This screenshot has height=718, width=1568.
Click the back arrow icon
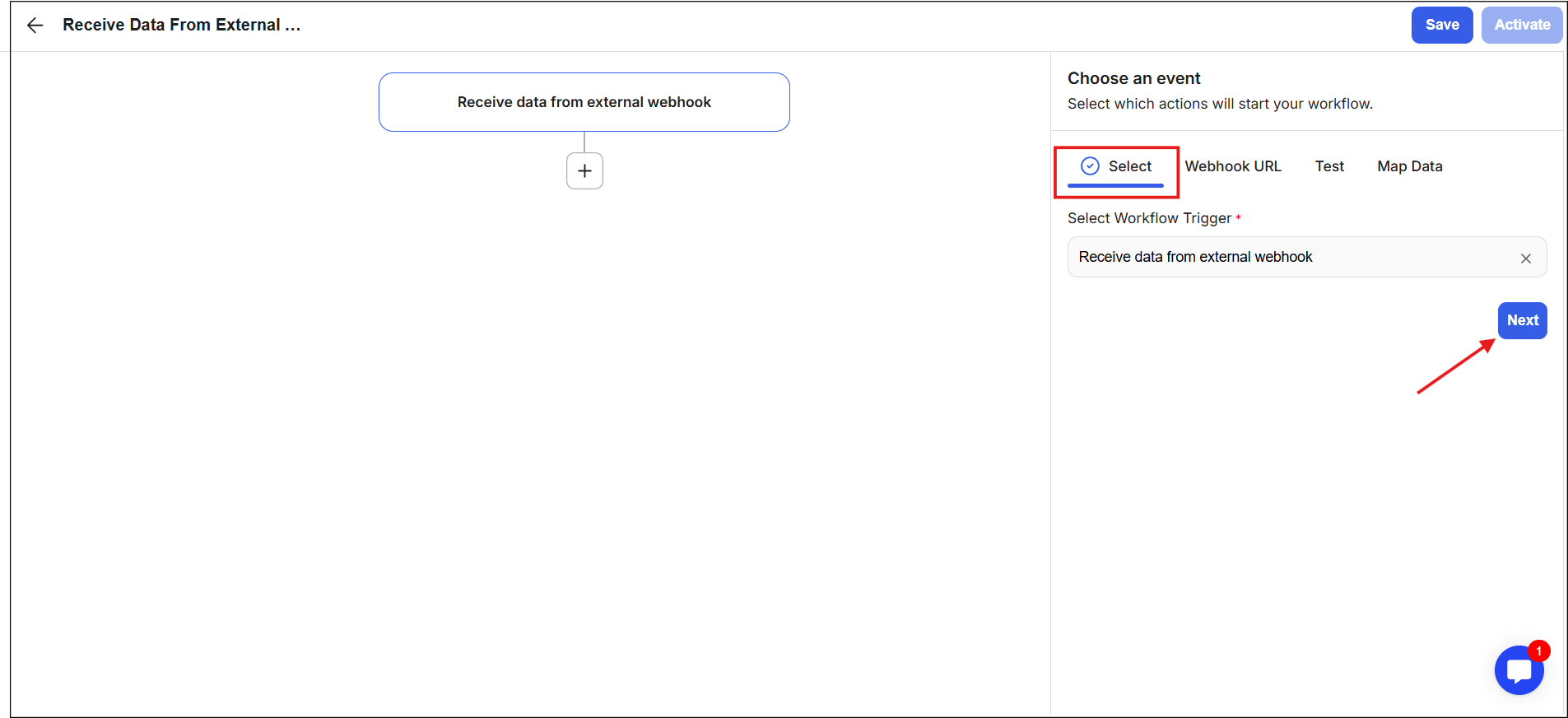(35, 26)
